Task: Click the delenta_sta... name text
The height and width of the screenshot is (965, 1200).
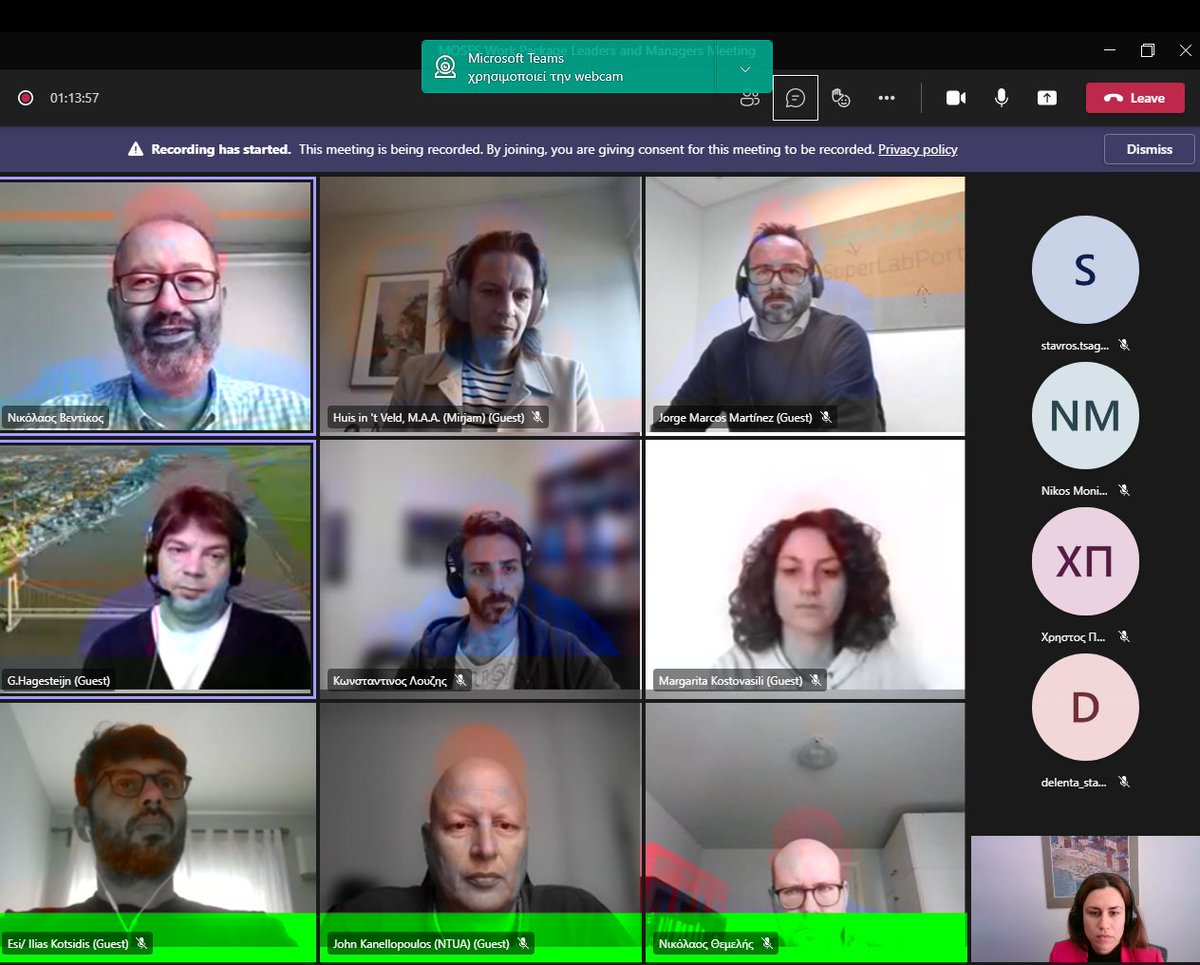Action: click(1075, 783)
